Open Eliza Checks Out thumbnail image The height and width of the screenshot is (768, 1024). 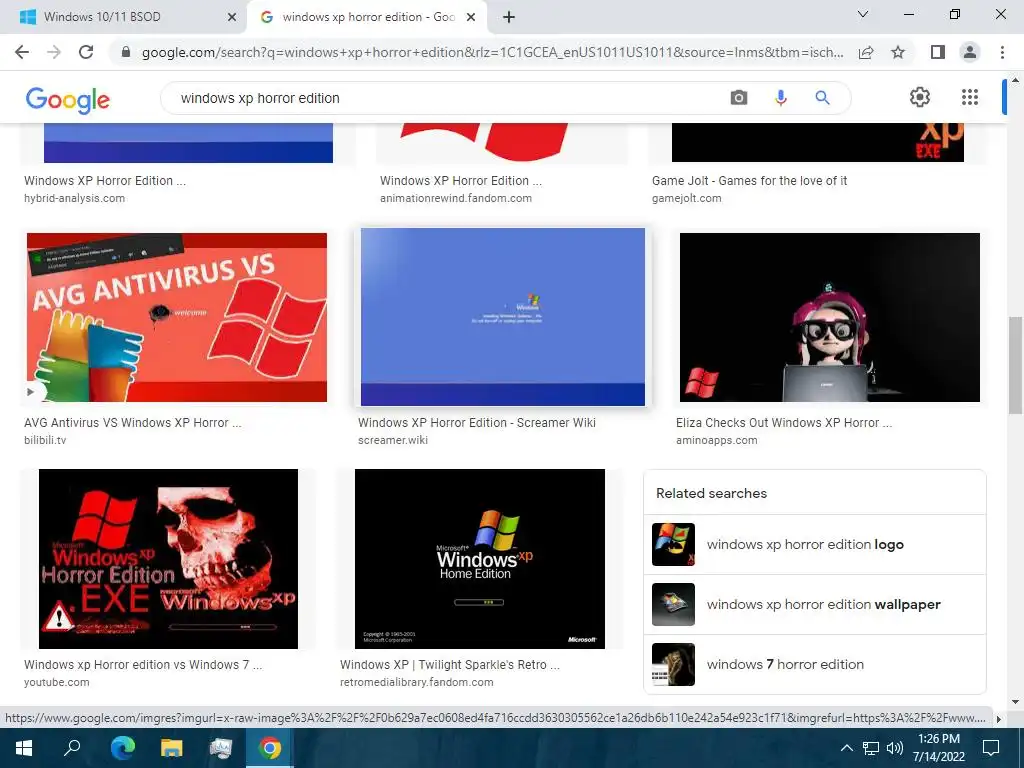(x=829, y=317)
